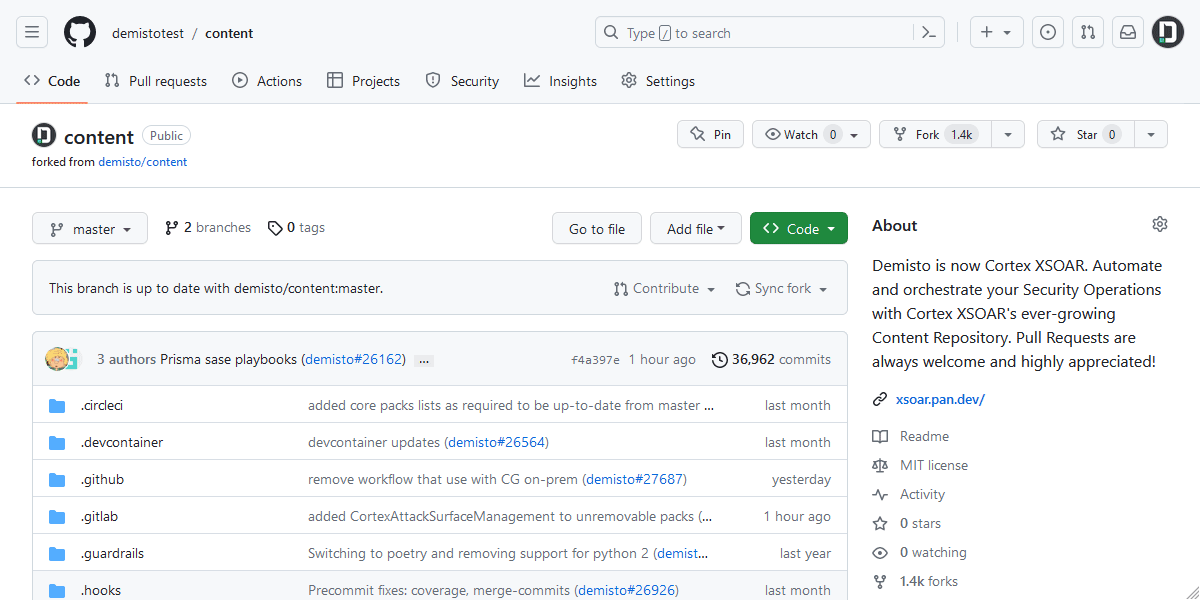Switch to the Security tab

pyautogui.click(x=462, y=81)
